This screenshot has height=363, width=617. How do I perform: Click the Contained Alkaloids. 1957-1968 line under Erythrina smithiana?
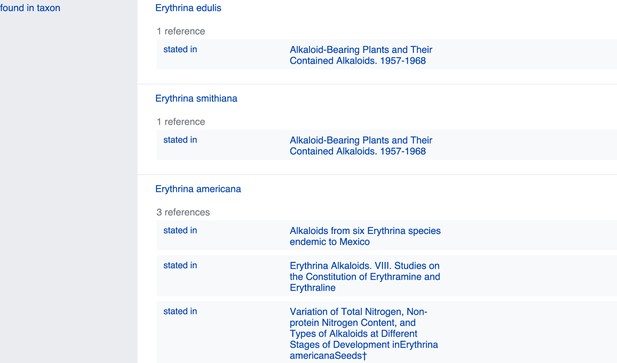pos(358,151)
